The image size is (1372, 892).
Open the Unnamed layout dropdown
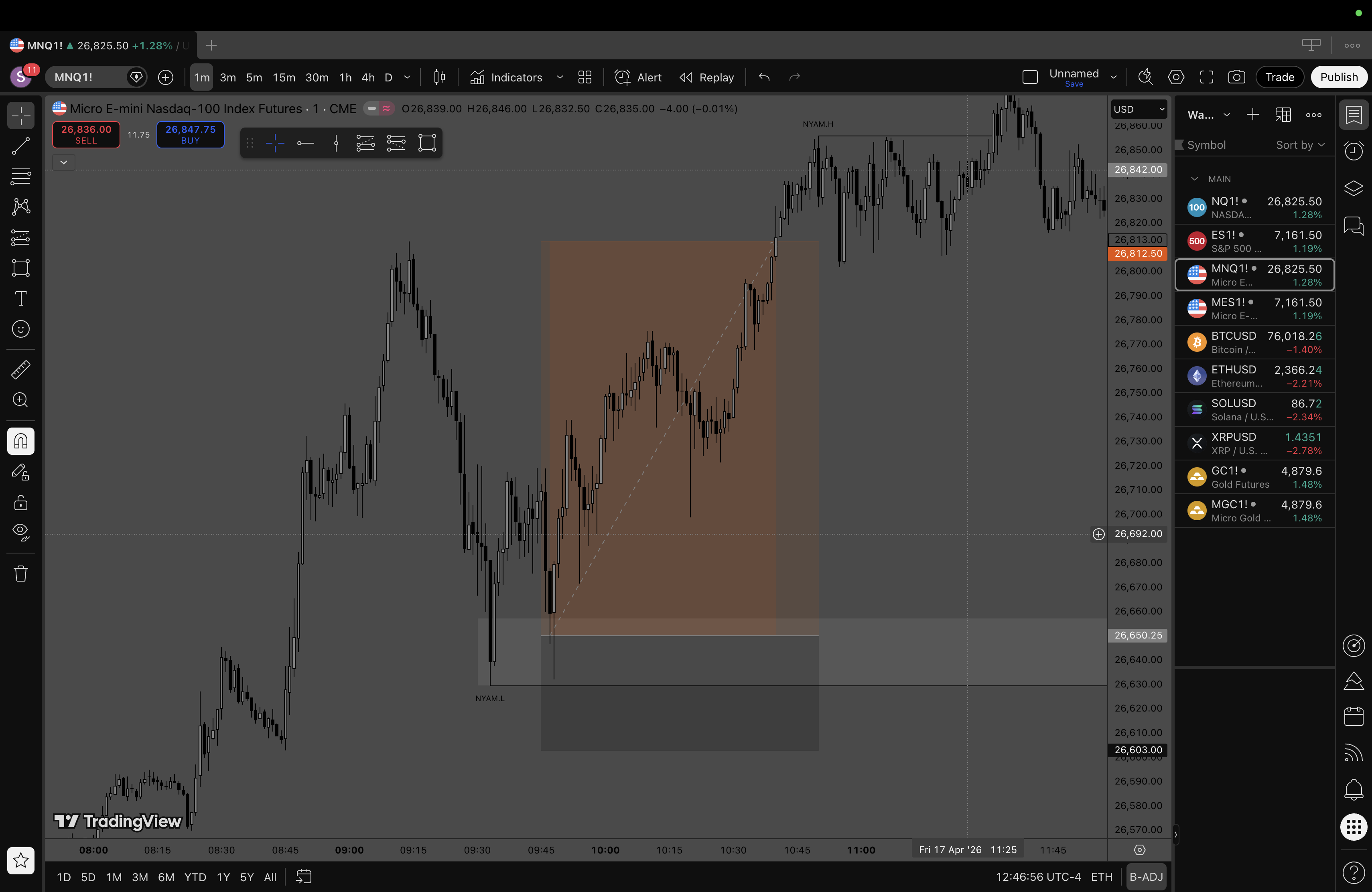[1114, 77]
